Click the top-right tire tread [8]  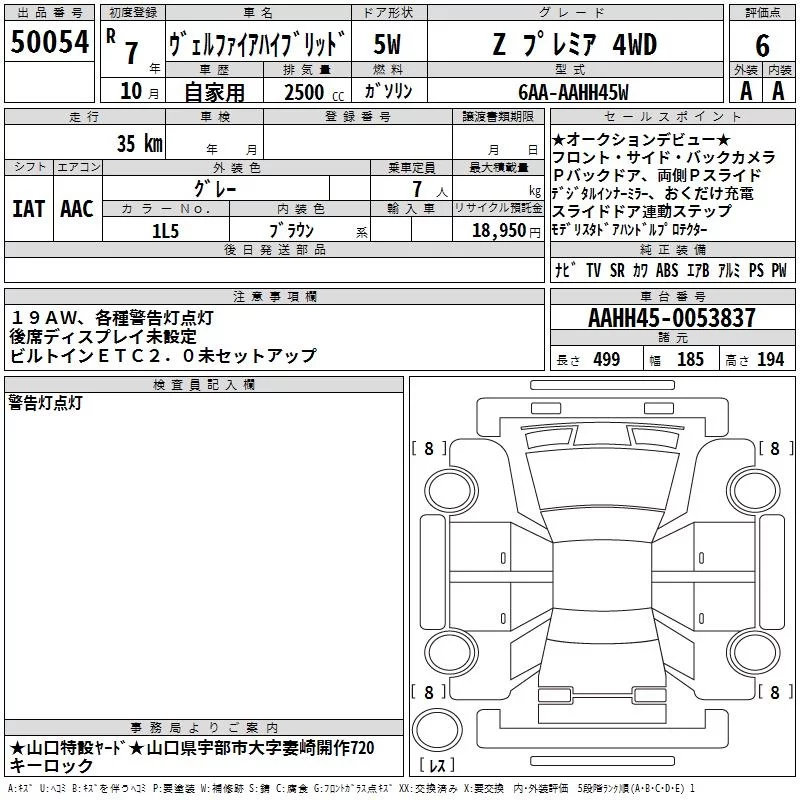click(776, 448)
